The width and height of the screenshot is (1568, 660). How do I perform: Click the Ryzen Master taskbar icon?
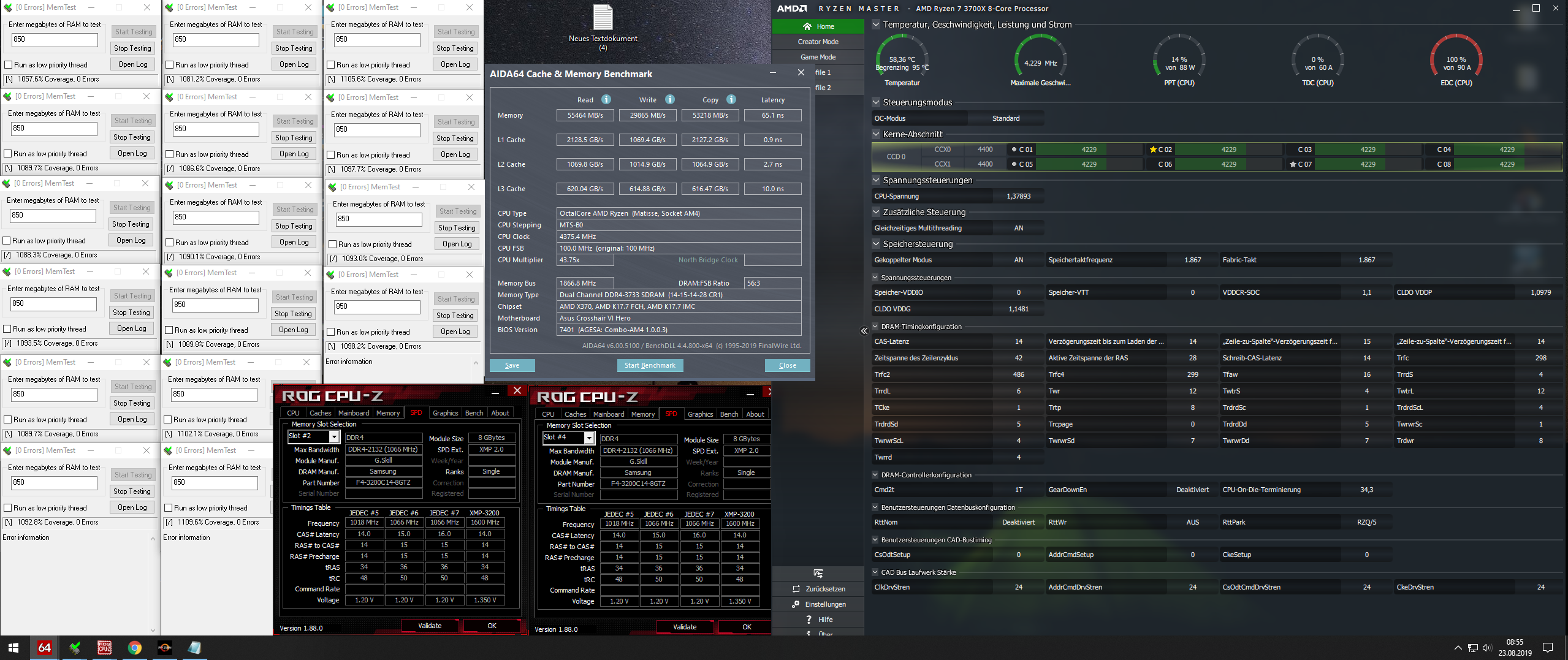point(165,648)
